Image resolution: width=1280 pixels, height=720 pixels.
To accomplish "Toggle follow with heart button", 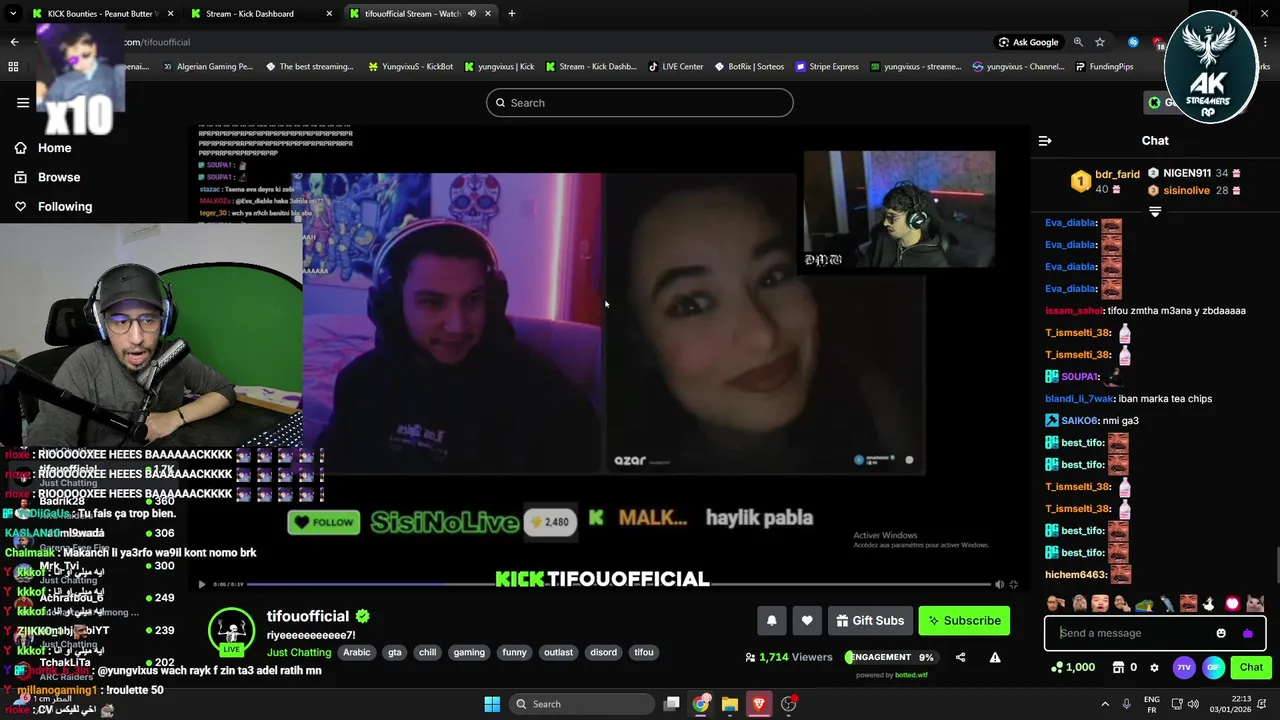I will coord(807,621).
